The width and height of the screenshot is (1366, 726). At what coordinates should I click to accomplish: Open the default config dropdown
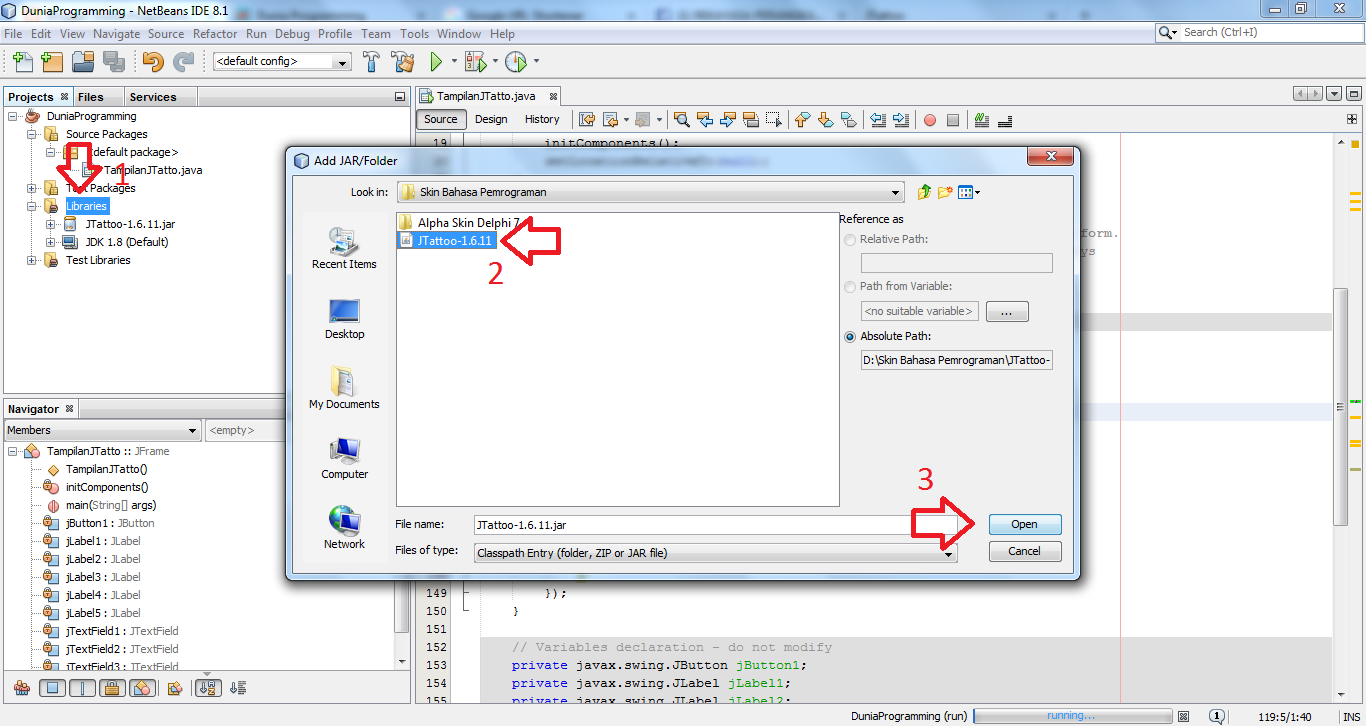[x=343, y=62]
